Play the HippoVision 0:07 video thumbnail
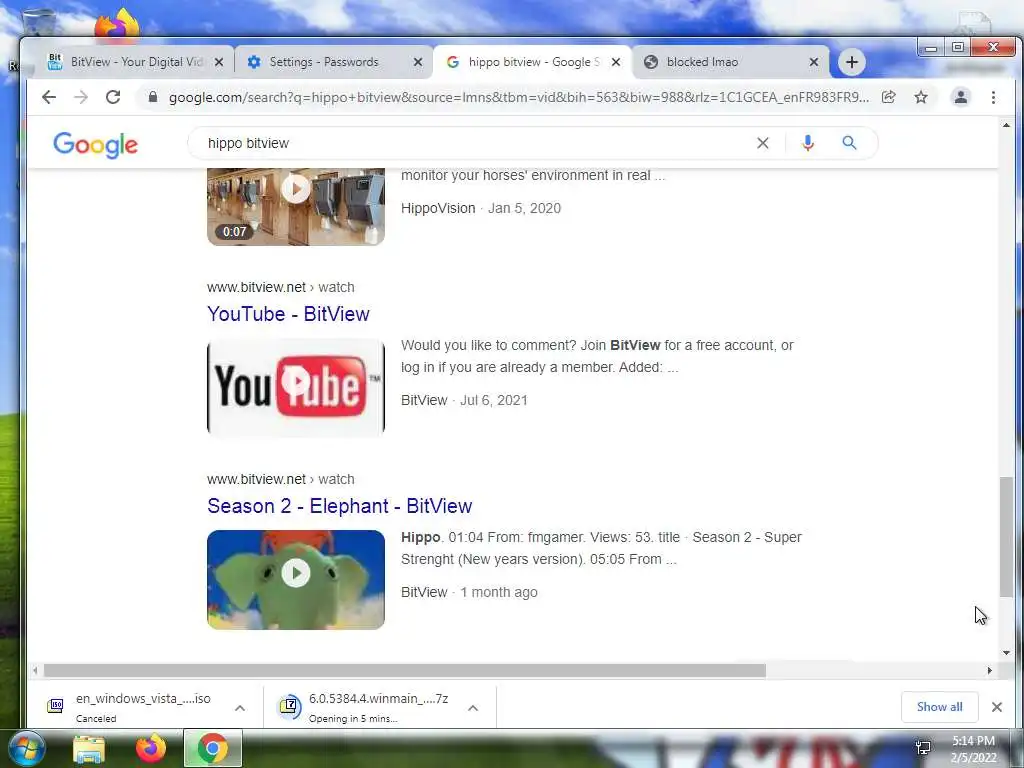This screenshot has height=768, width=1024. coord(296,206)
